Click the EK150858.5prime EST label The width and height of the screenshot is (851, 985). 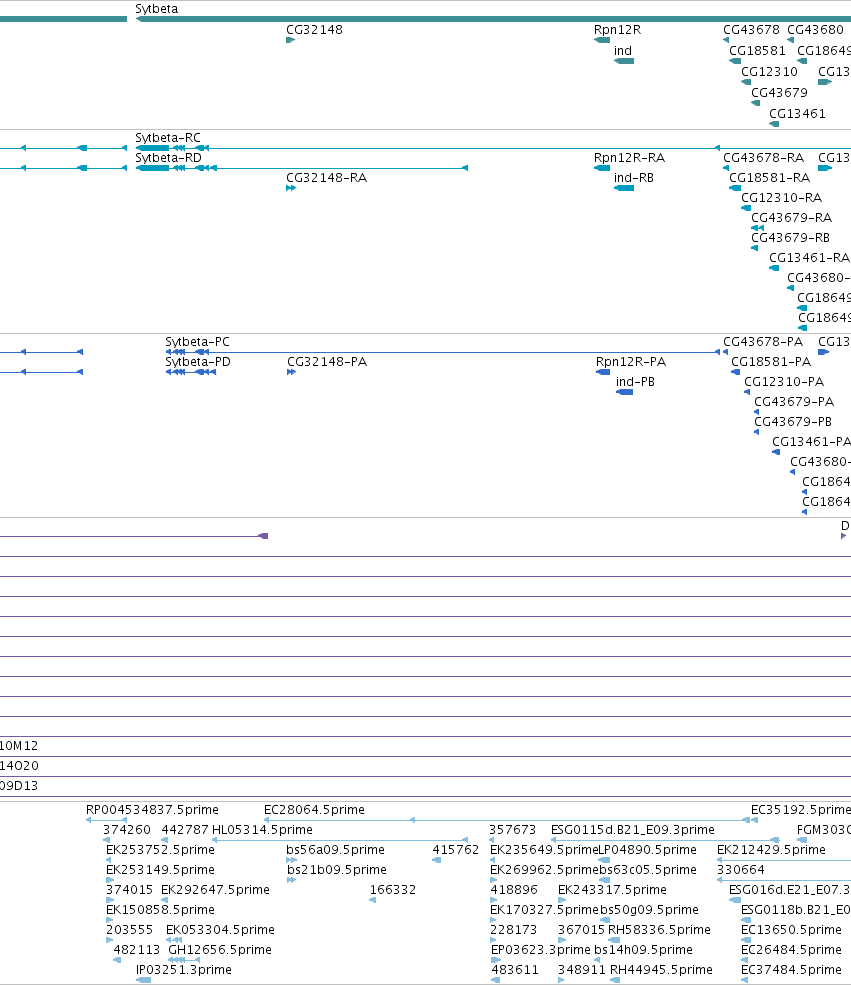(160, 910)
